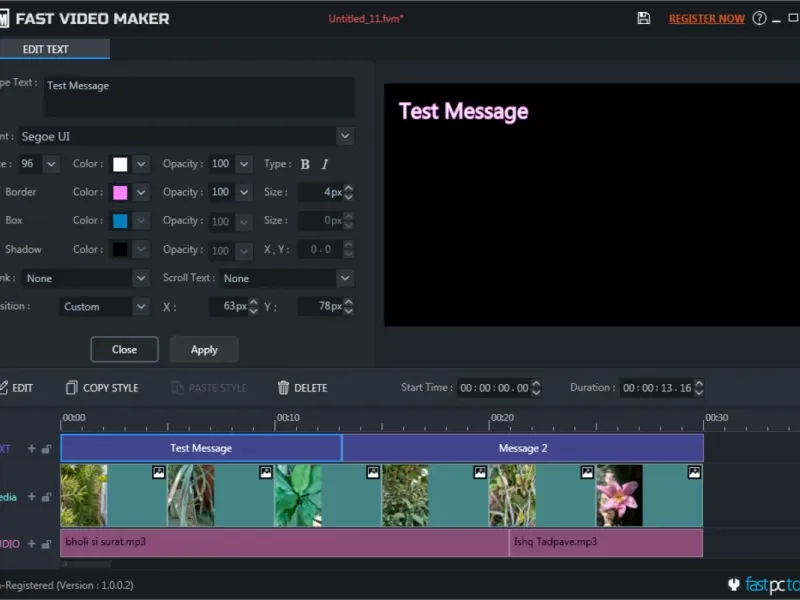The height and width of the screenshot is (600, 800).
Task: Open the fastpctools logo link
Action: coord(763,585)
